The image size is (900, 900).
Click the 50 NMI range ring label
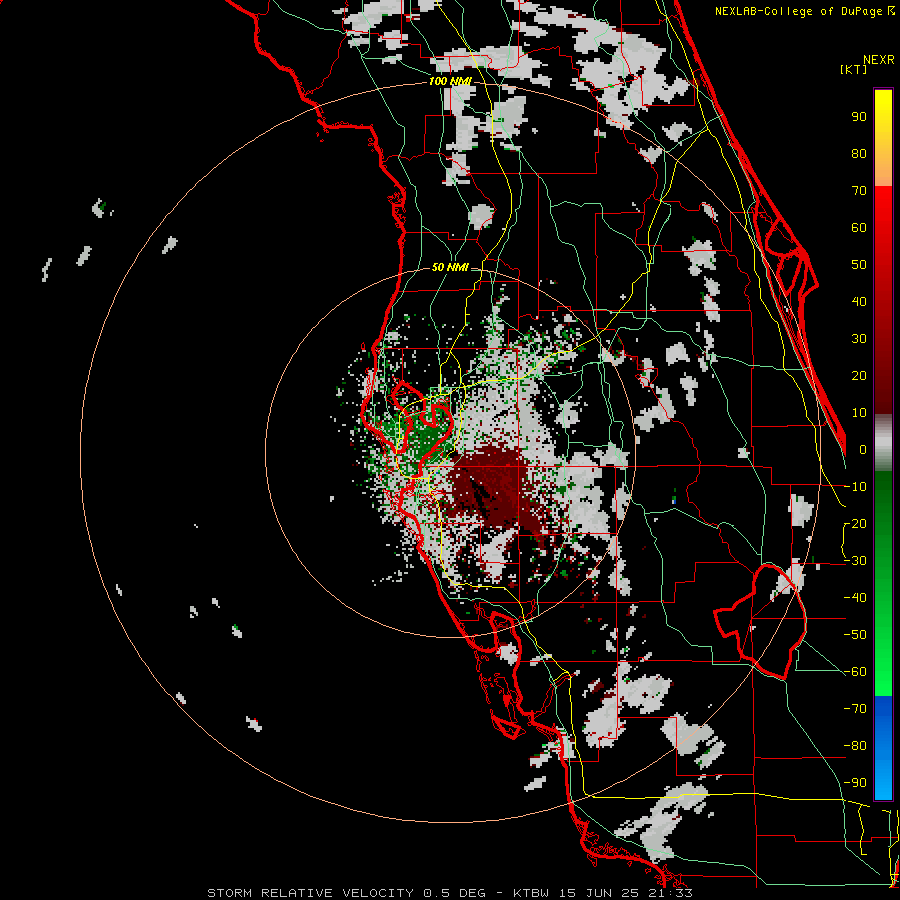coord(450,267)
